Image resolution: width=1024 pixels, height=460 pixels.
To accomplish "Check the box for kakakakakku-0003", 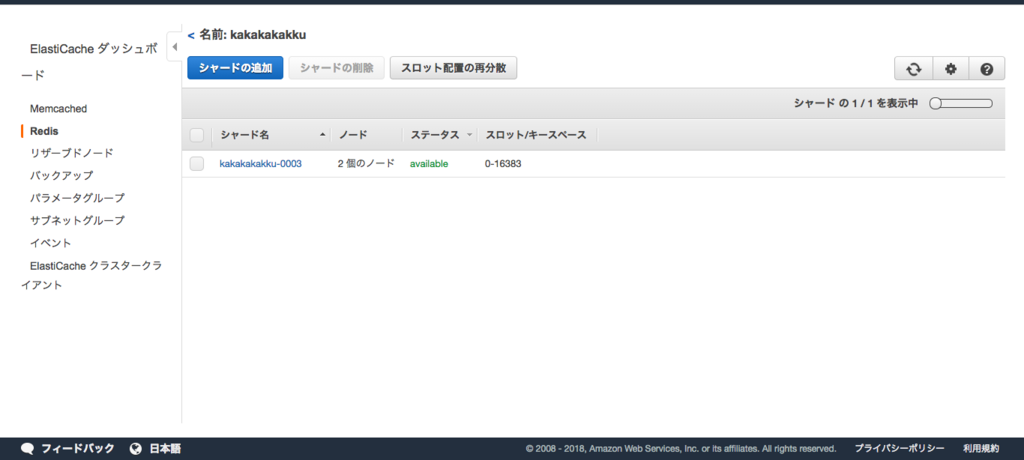I will (197, 164).
